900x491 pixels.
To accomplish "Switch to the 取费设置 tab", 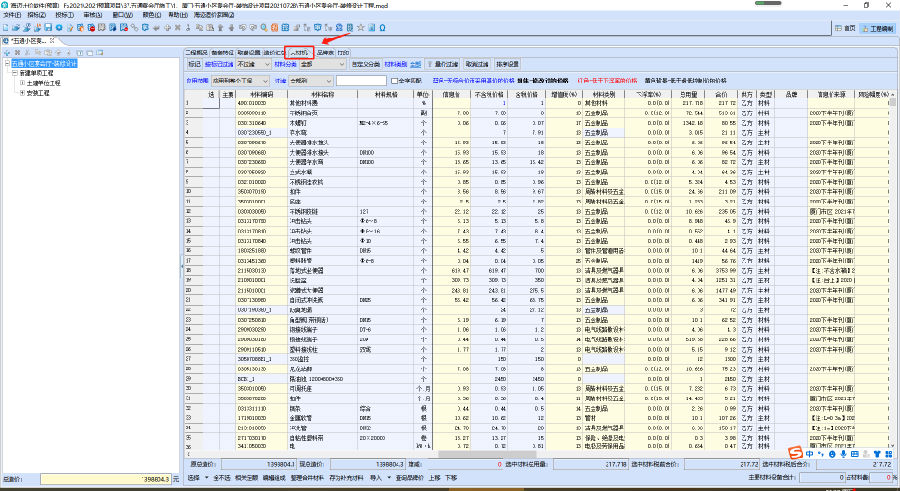I will [249, 52].
